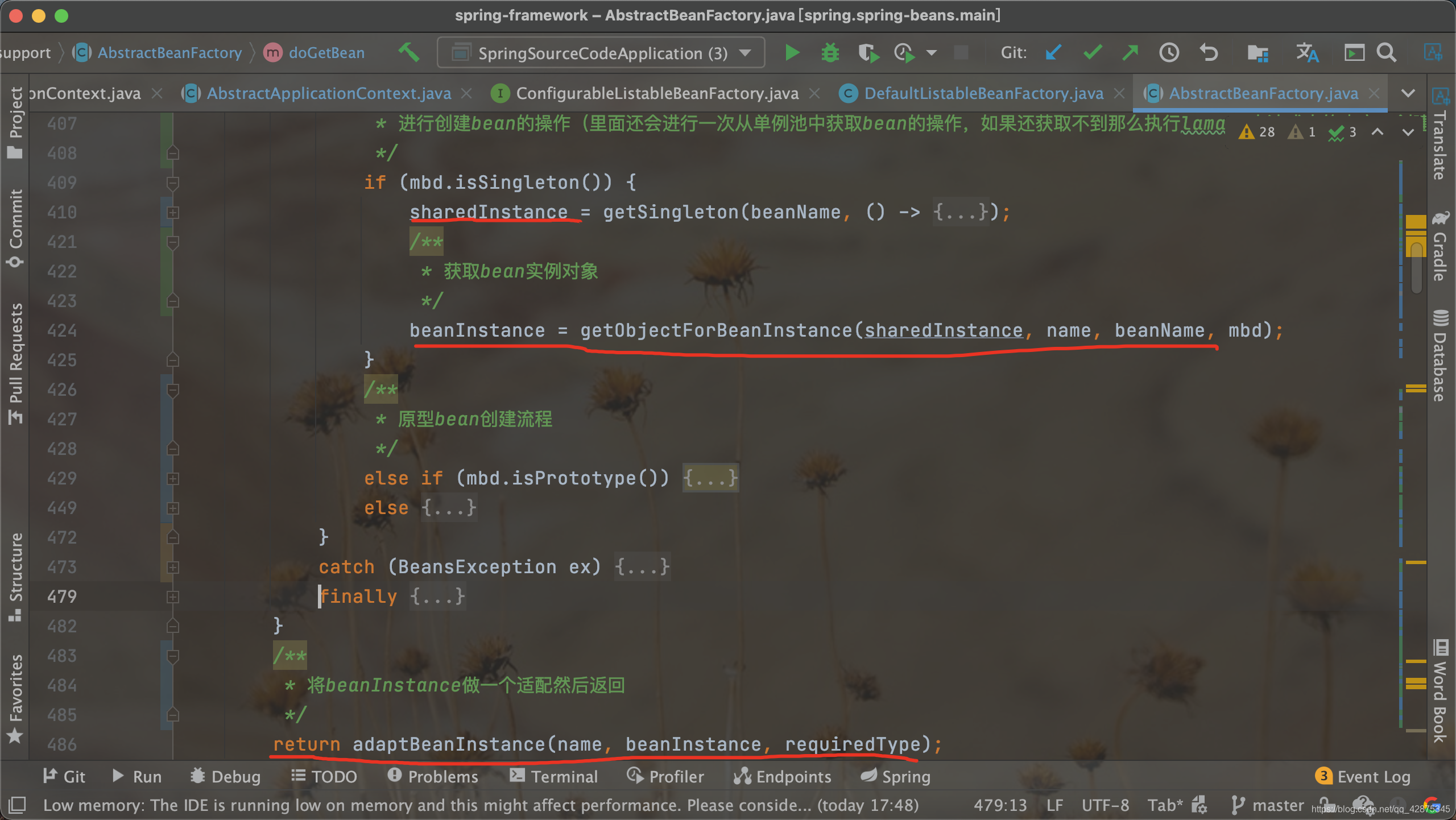
Task: Open Git history clock icon
Action: [x=1169, y=53]
